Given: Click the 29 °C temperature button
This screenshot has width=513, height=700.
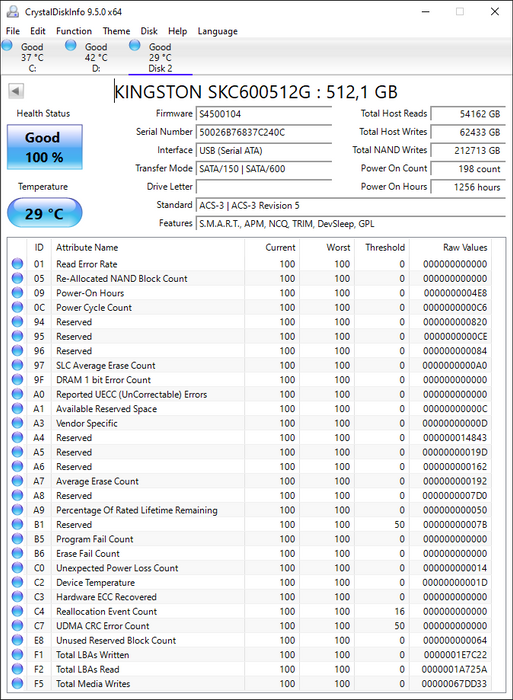Looking at the screenshot, I should coord(45,213).
